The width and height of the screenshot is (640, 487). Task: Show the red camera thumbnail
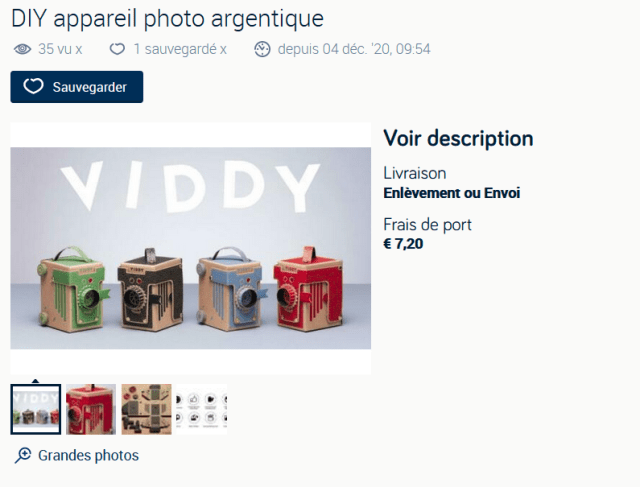[x=91, y=409]
